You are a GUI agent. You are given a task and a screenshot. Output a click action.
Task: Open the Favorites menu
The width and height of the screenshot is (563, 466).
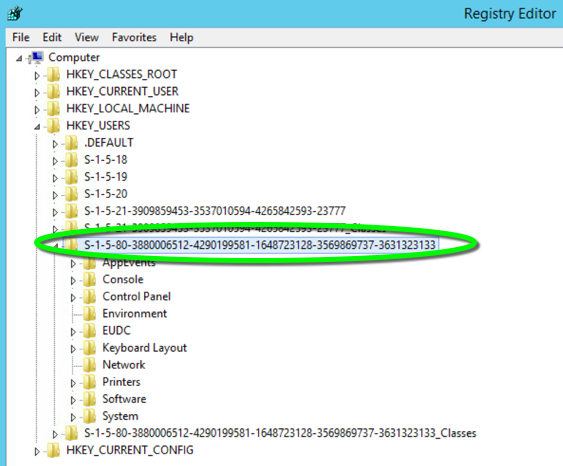pos(134,37)
